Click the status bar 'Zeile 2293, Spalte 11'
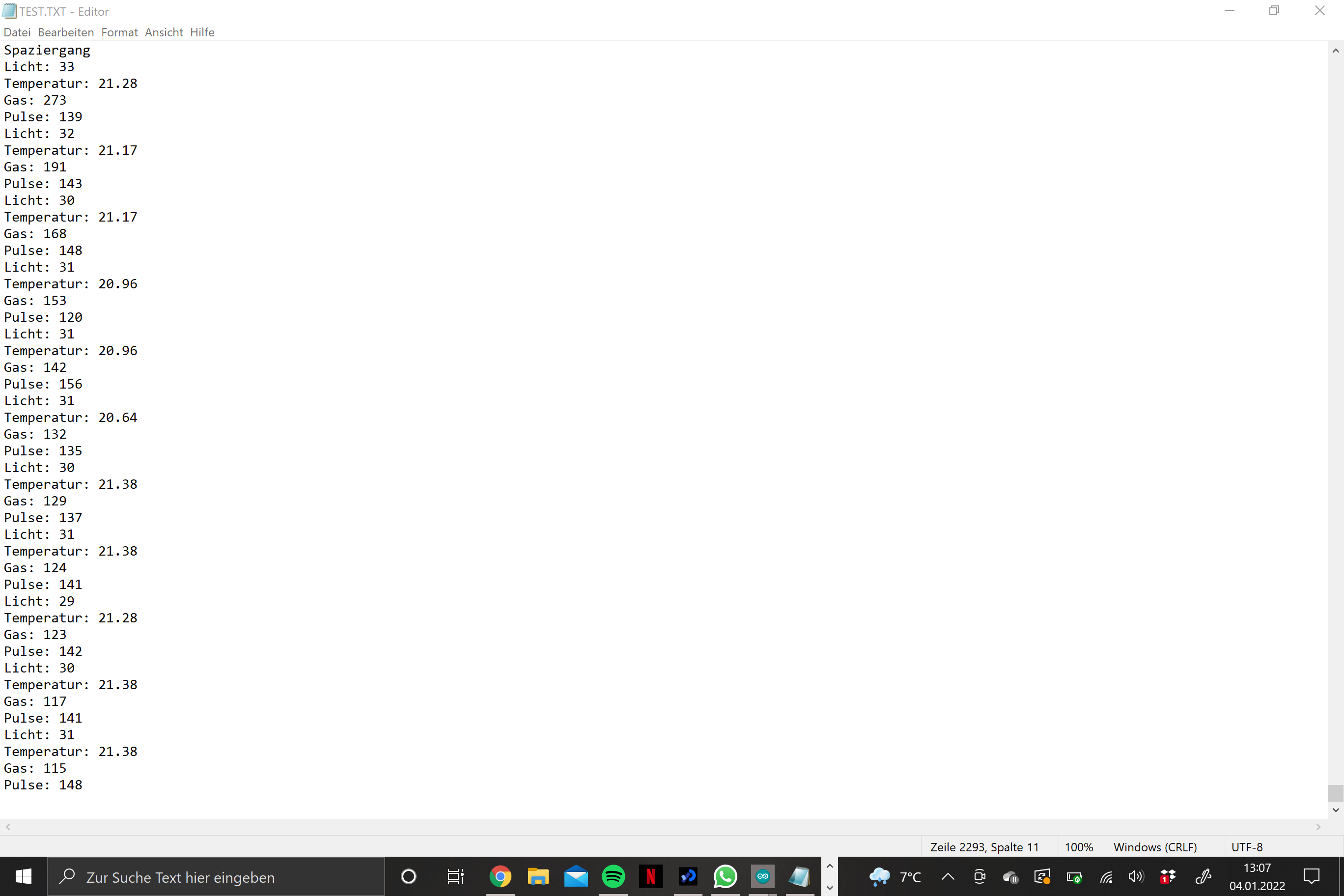Screen dimensions: 1344x896 tap(984, 847)
